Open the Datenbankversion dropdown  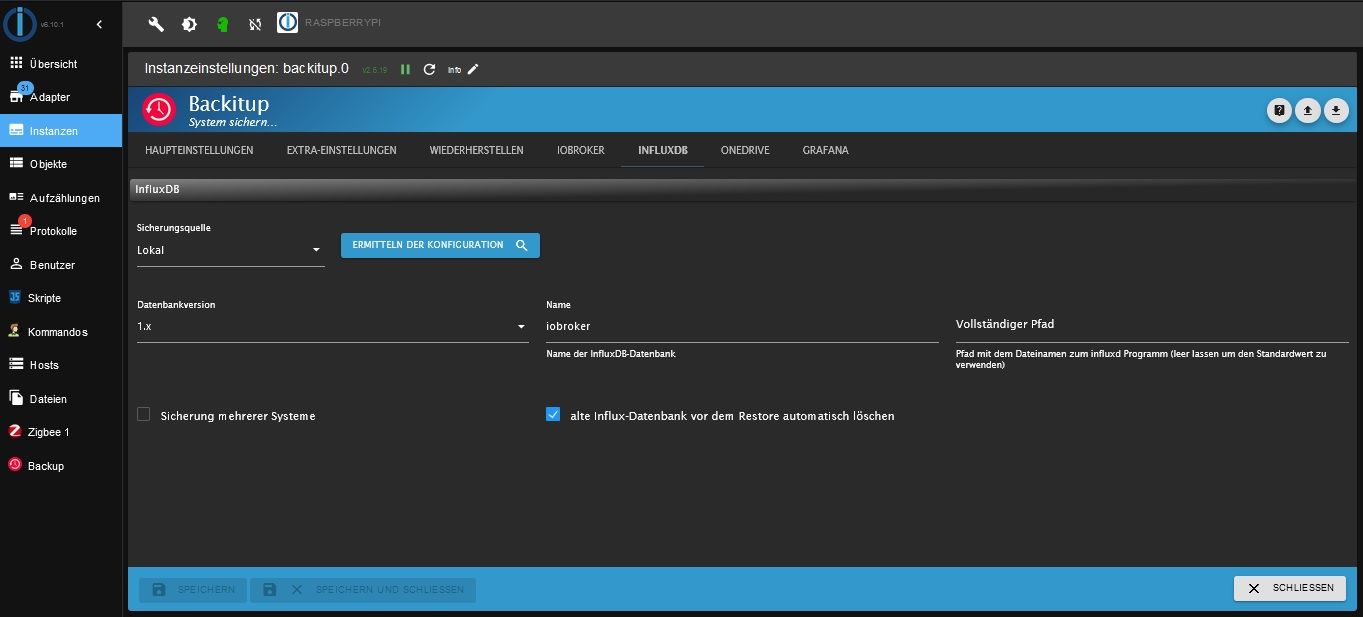pos(332,326)
